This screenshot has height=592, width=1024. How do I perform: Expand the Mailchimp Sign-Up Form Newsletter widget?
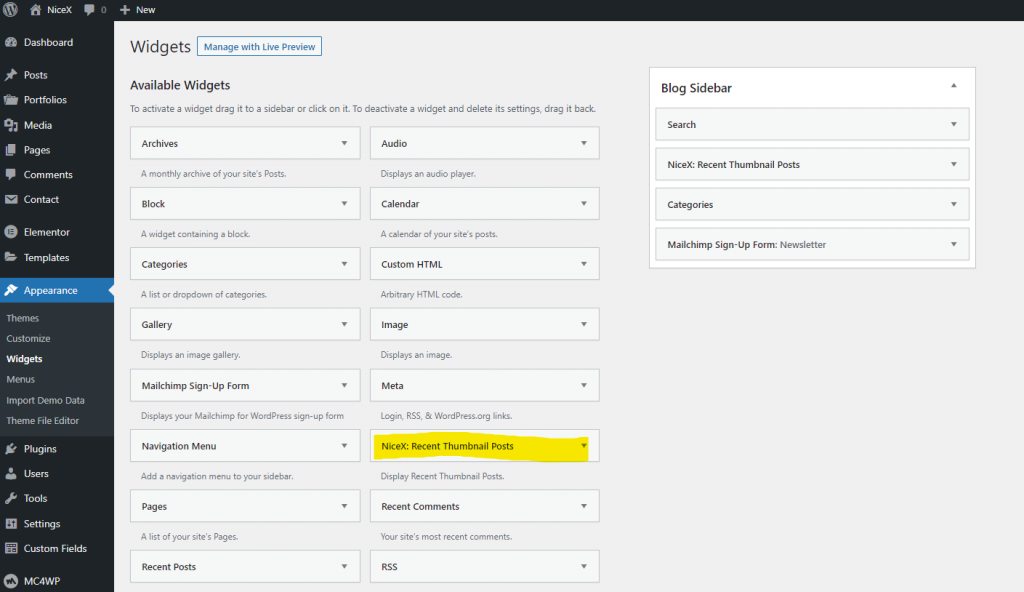tap(952, 243)
